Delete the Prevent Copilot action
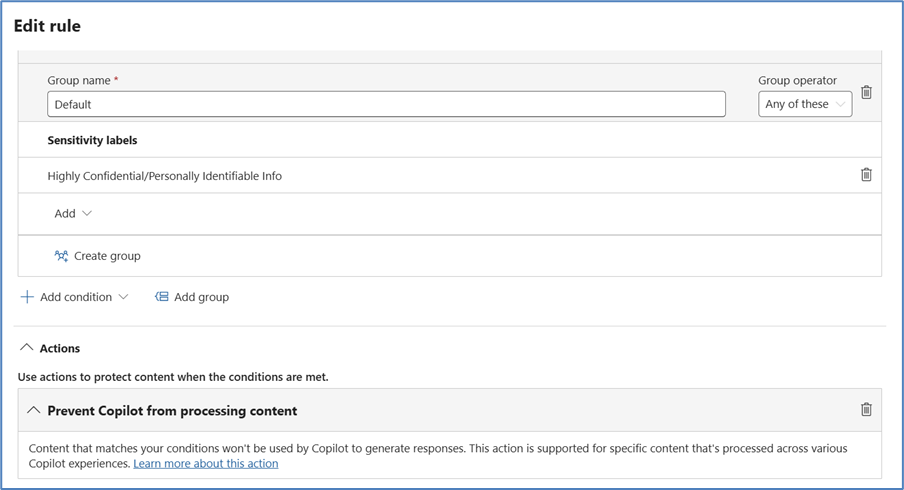 point(866,410)
